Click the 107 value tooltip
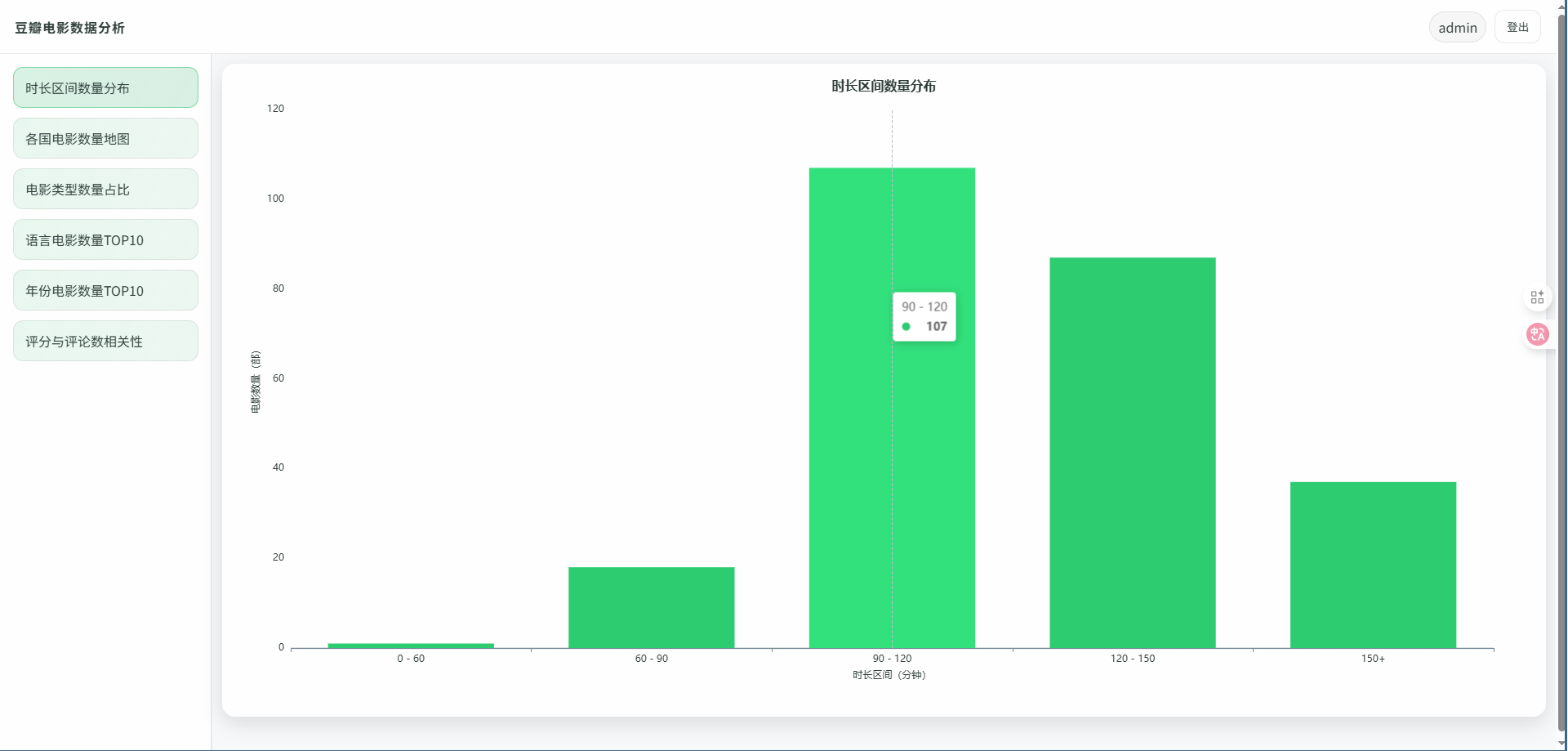1568x751 pixels. [x=924, y=317]
